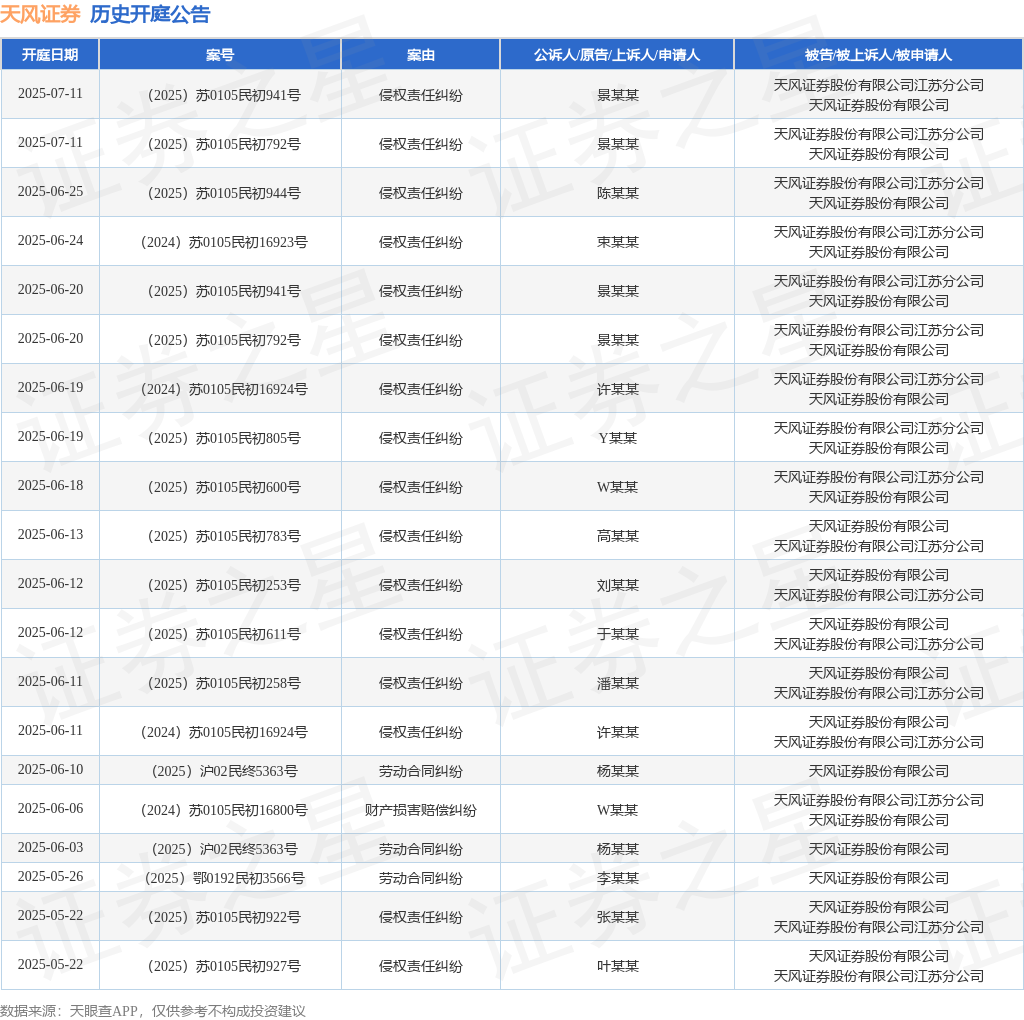Open case (2024)苏0105民初16923号
This screenshot has width=1024, height=1020.
pyautogui.click(x=220, y=242)
